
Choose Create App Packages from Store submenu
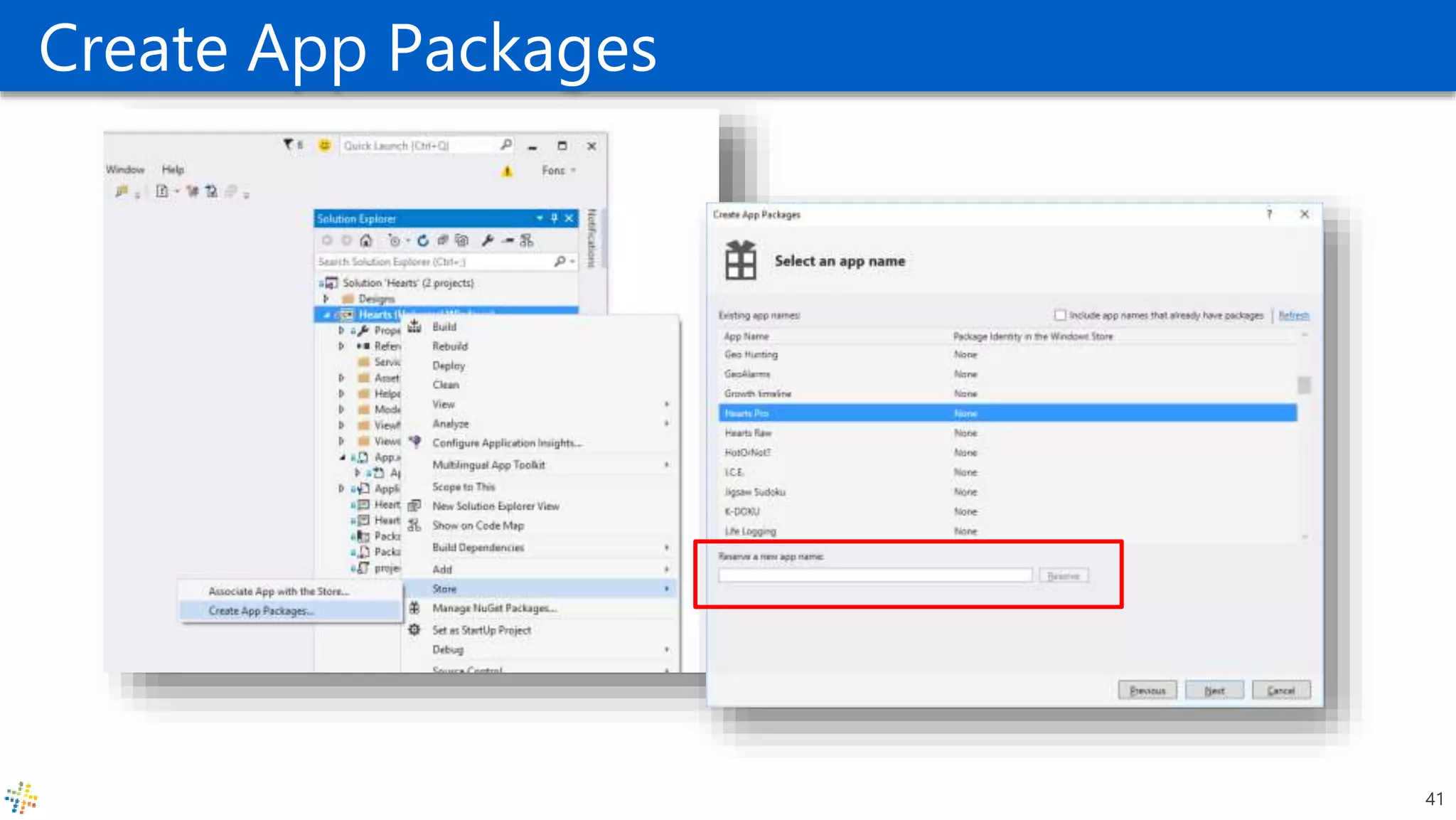(289, 610)
